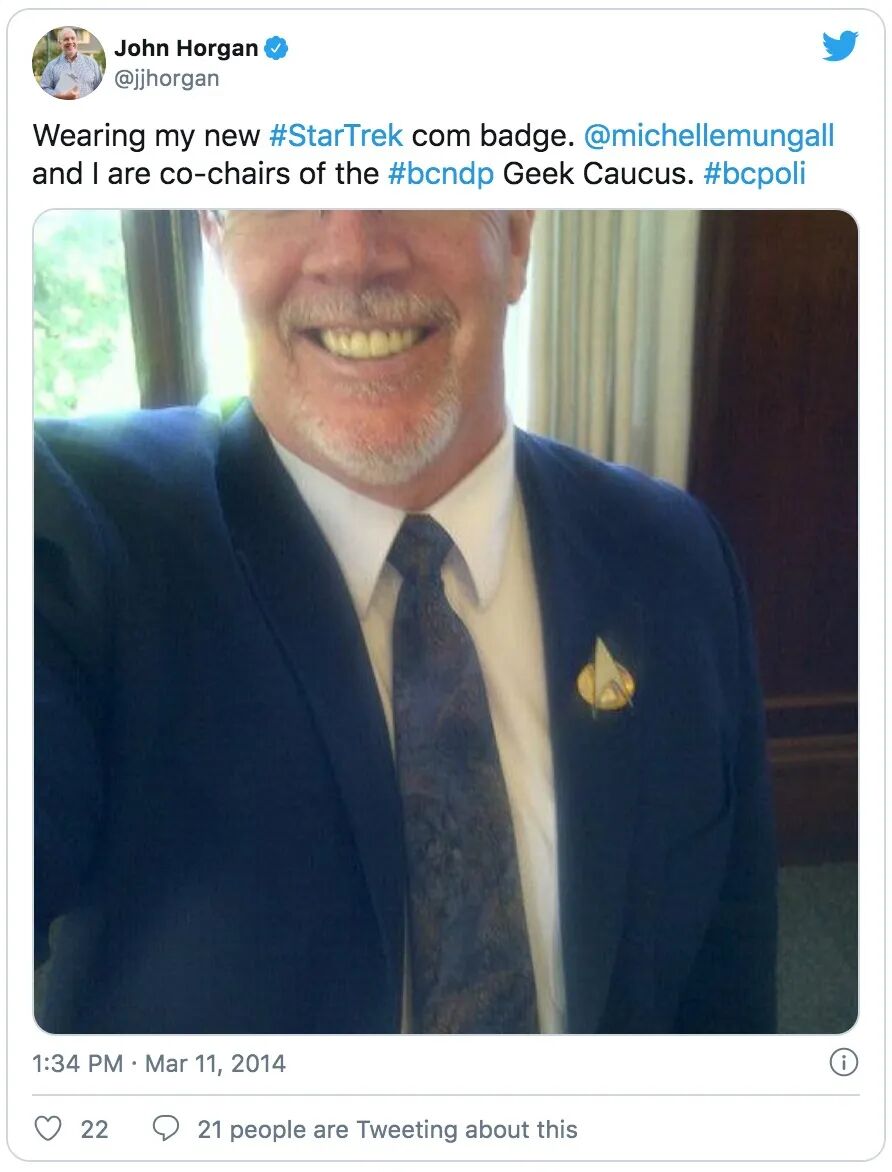Click the Twitter bird logo
The image size is (892, 1172).
(x=840, y=46)
